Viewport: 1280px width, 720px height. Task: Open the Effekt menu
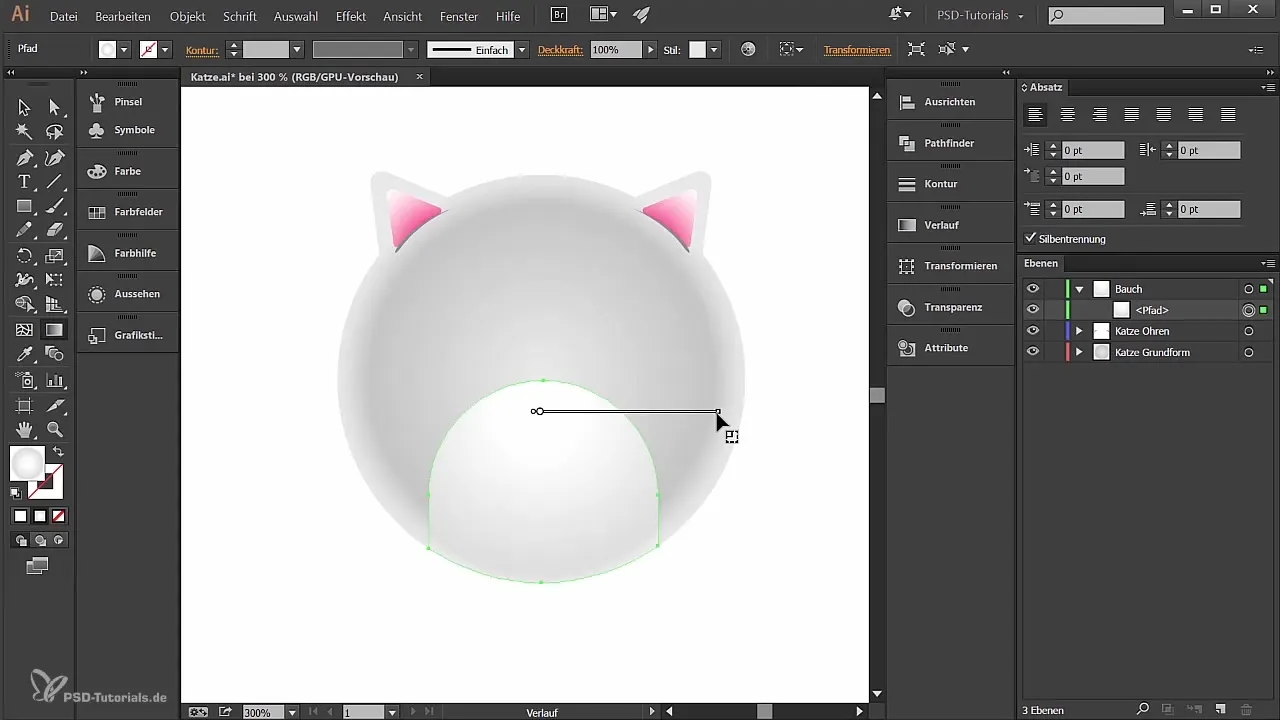[351, 16]
